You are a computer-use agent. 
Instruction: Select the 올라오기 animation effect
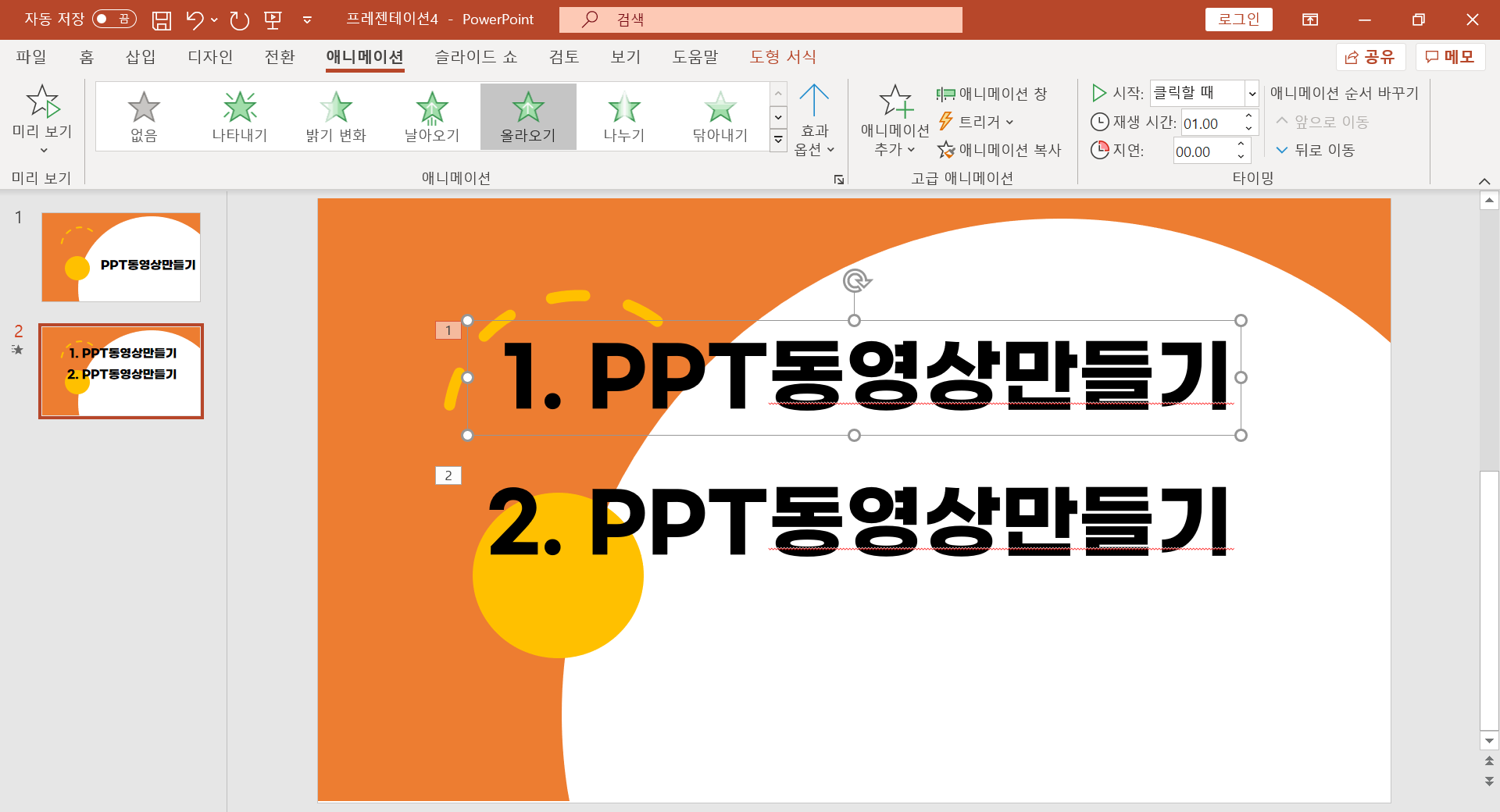click(x=528, y=116)
